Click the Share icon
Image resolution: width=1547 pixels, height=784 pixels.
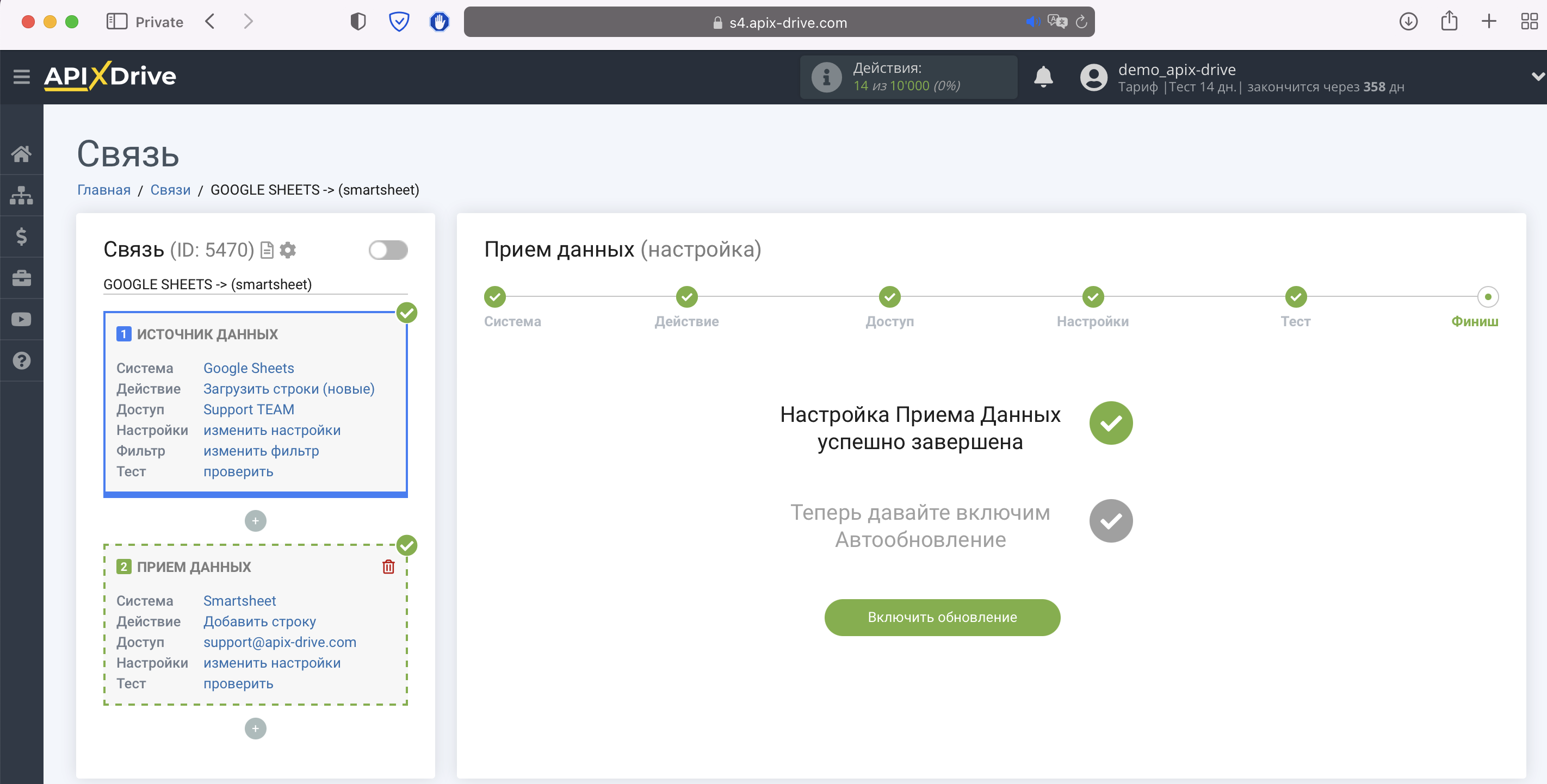coord(1449,21)
